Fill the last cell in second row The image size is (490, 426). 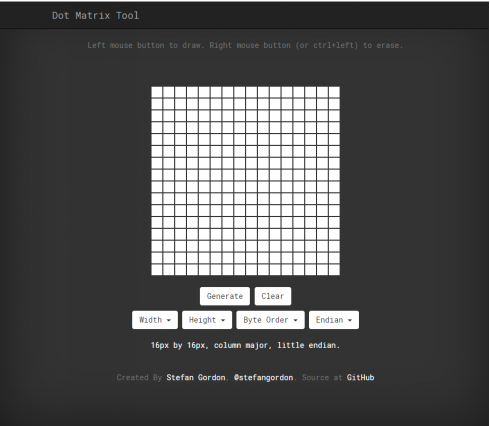coord(334,104)
